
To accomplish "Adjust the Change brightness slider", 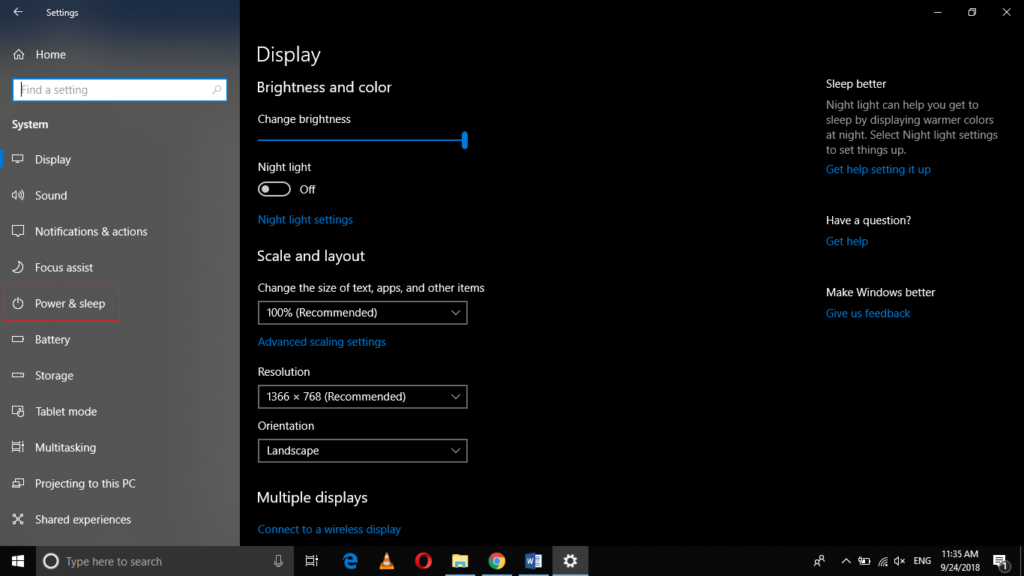I will [x=463, y=141].
